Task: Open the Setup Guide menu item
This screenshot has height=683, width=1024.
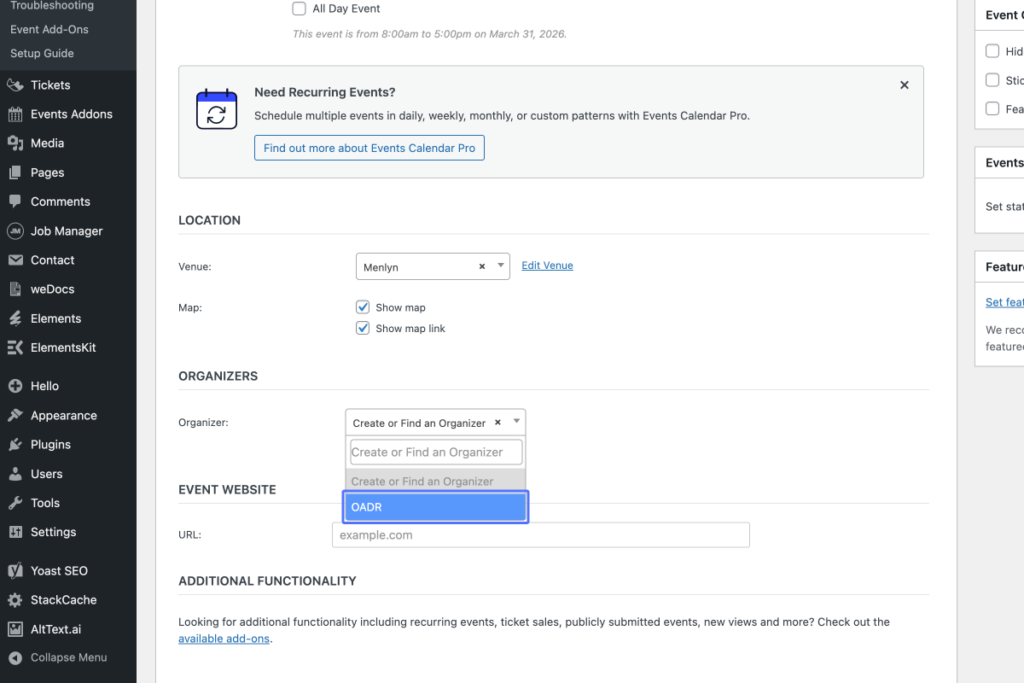Action: [42, 54]
